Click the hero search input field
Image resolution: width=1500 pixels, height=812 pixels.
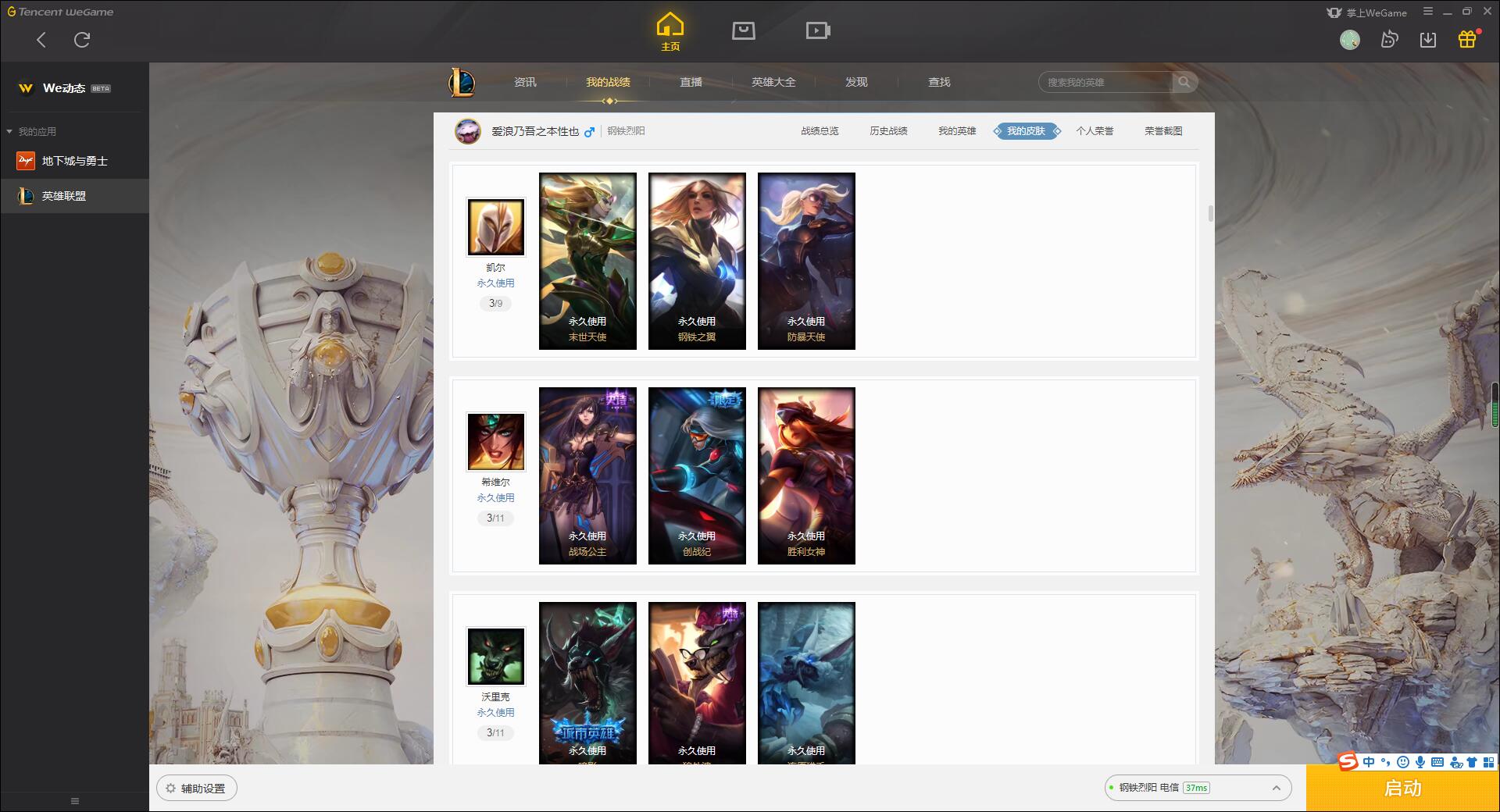(1105, 82)
